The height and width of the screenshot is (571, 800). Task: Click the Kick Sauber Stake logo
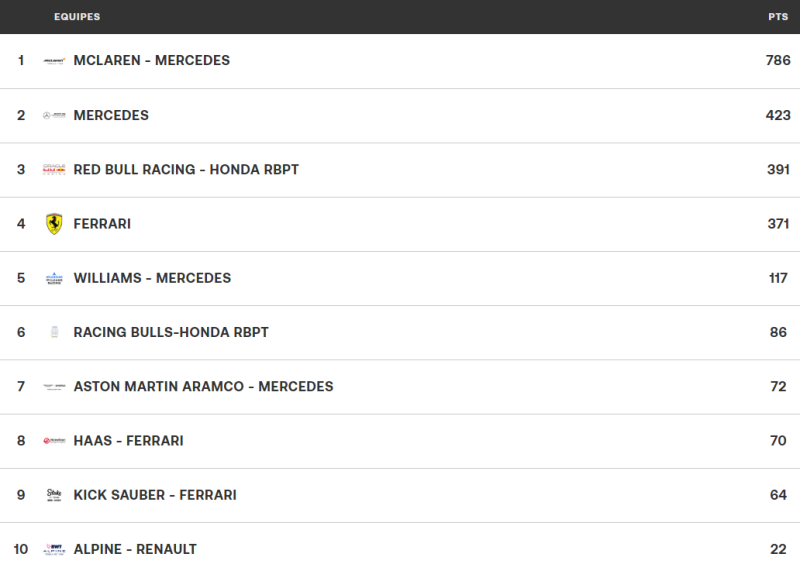tap(54, 495)
